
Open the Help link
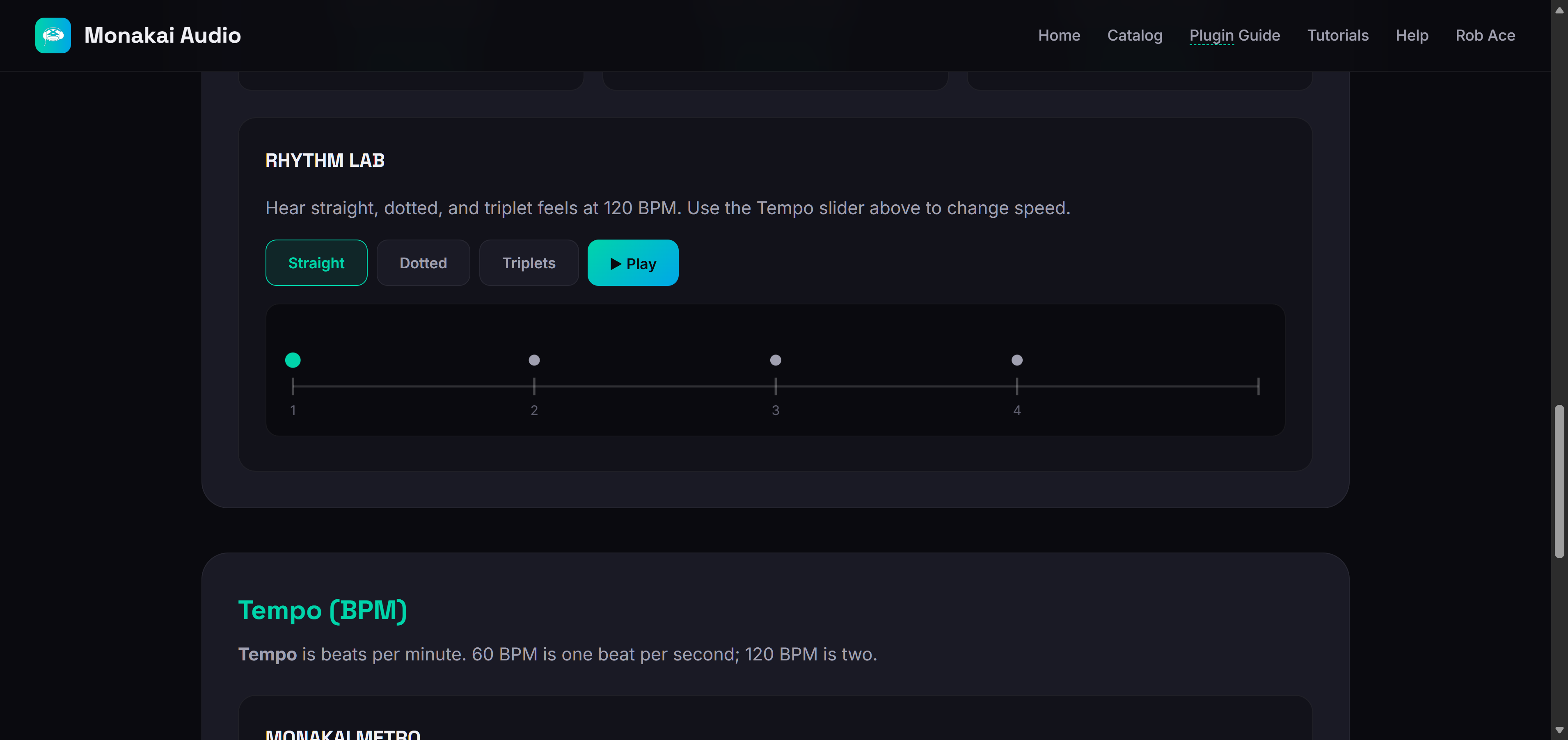pyautogui.click(x=1412, y=35)
